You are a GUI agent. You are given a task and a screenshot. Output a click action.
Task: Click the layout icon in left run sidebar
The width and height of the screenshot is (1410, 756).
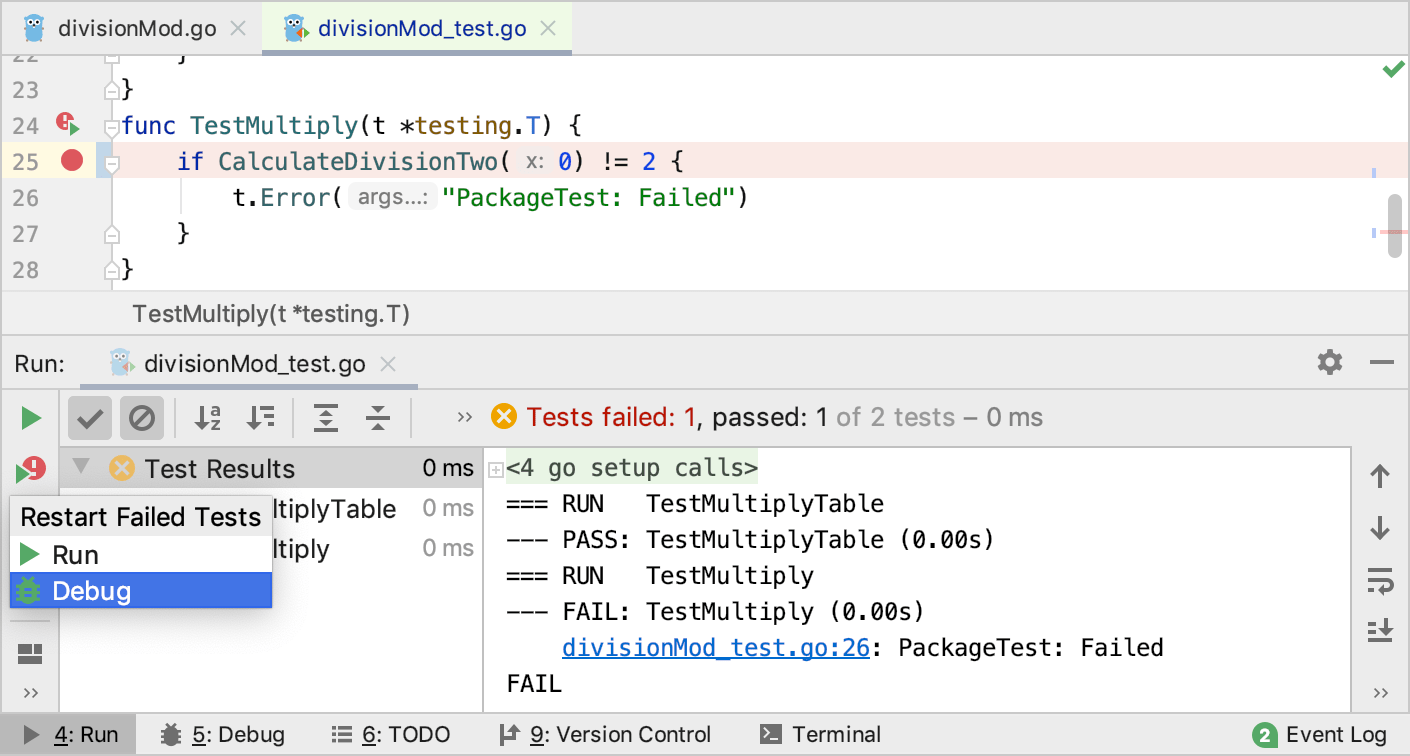coord(31,655)
